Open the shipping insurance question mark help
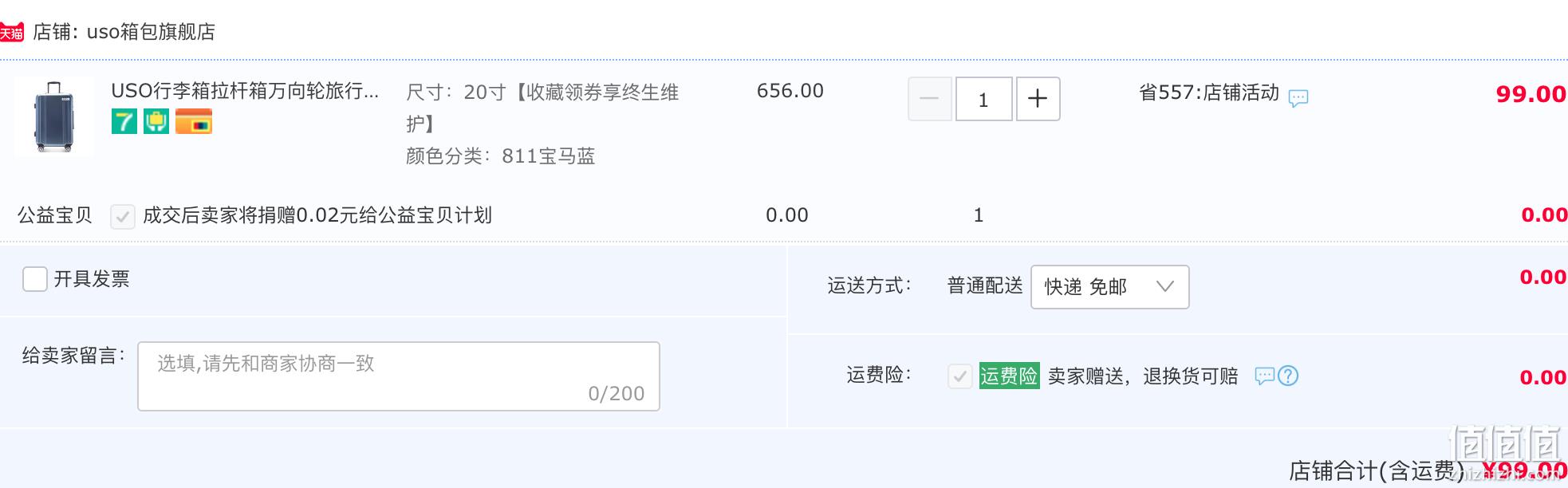The width and height of the screenshot is (1568, 488). point(1288,376)
